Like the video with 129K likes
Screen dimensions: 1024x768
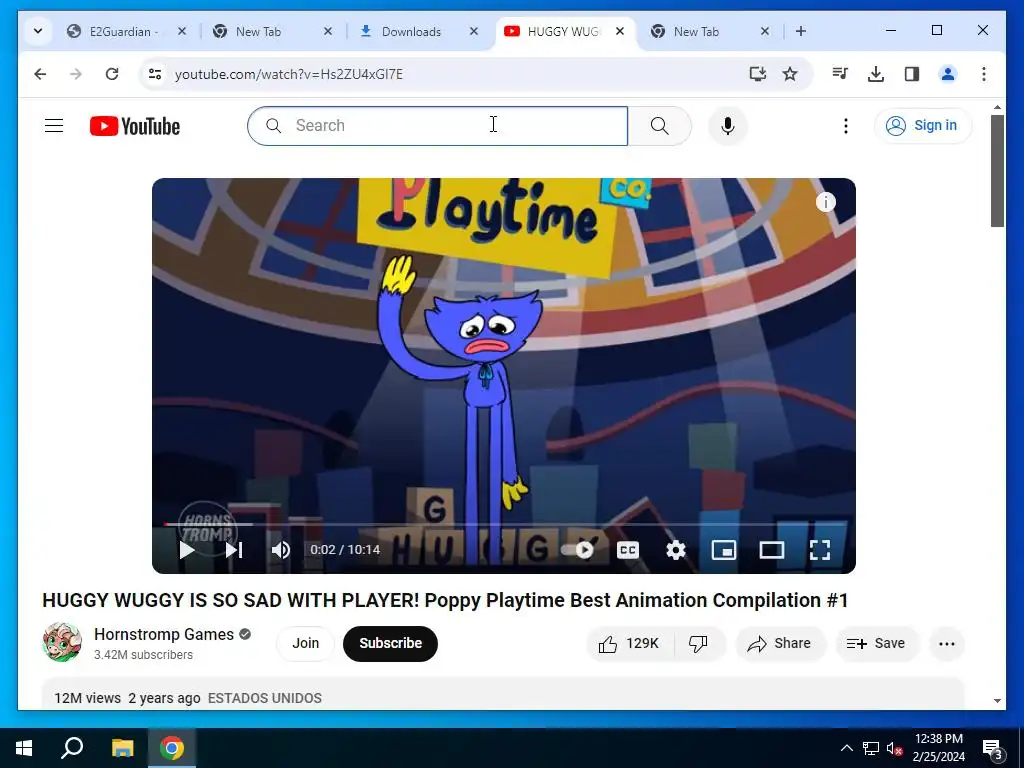630,644
